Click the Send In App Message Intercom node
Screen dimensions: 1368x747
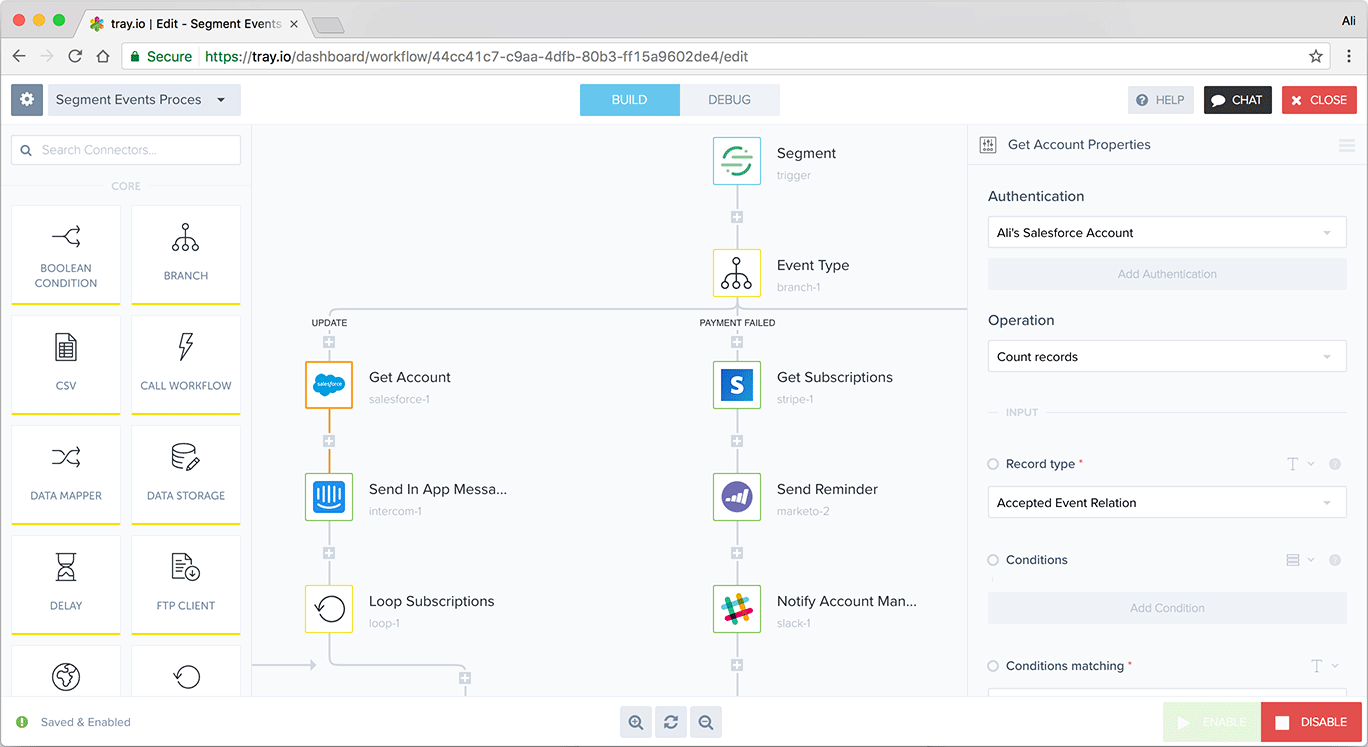[329, 497]
